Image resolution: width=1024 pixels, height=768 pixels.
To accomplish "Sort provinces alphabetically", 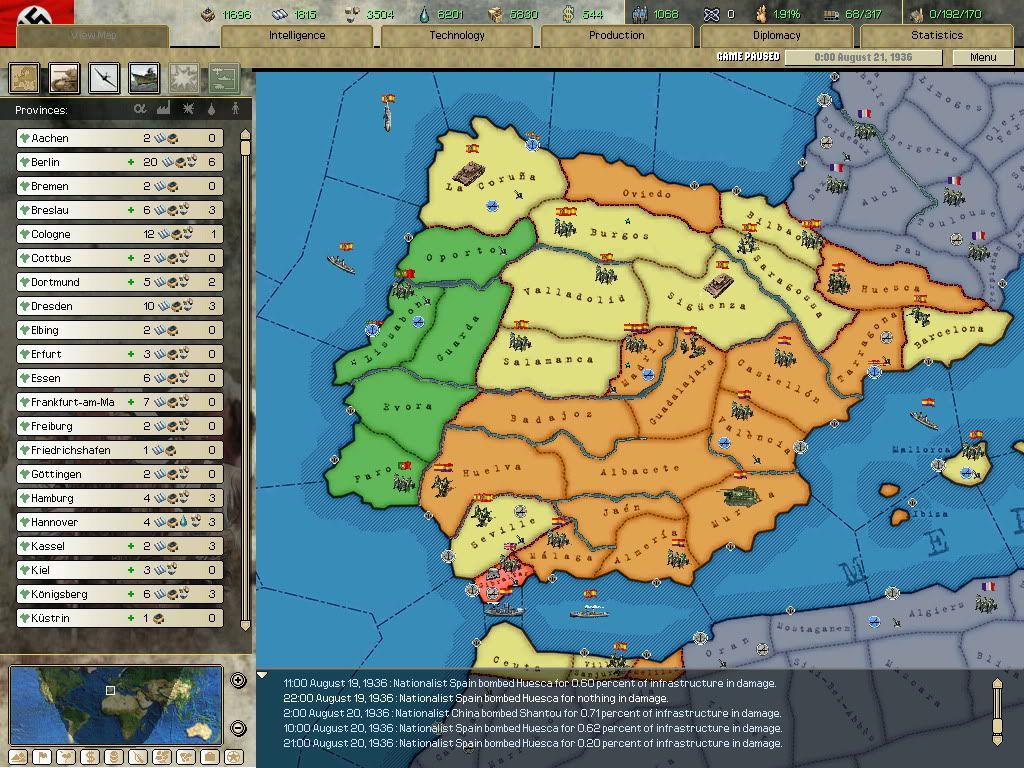I will click(140, 109).
